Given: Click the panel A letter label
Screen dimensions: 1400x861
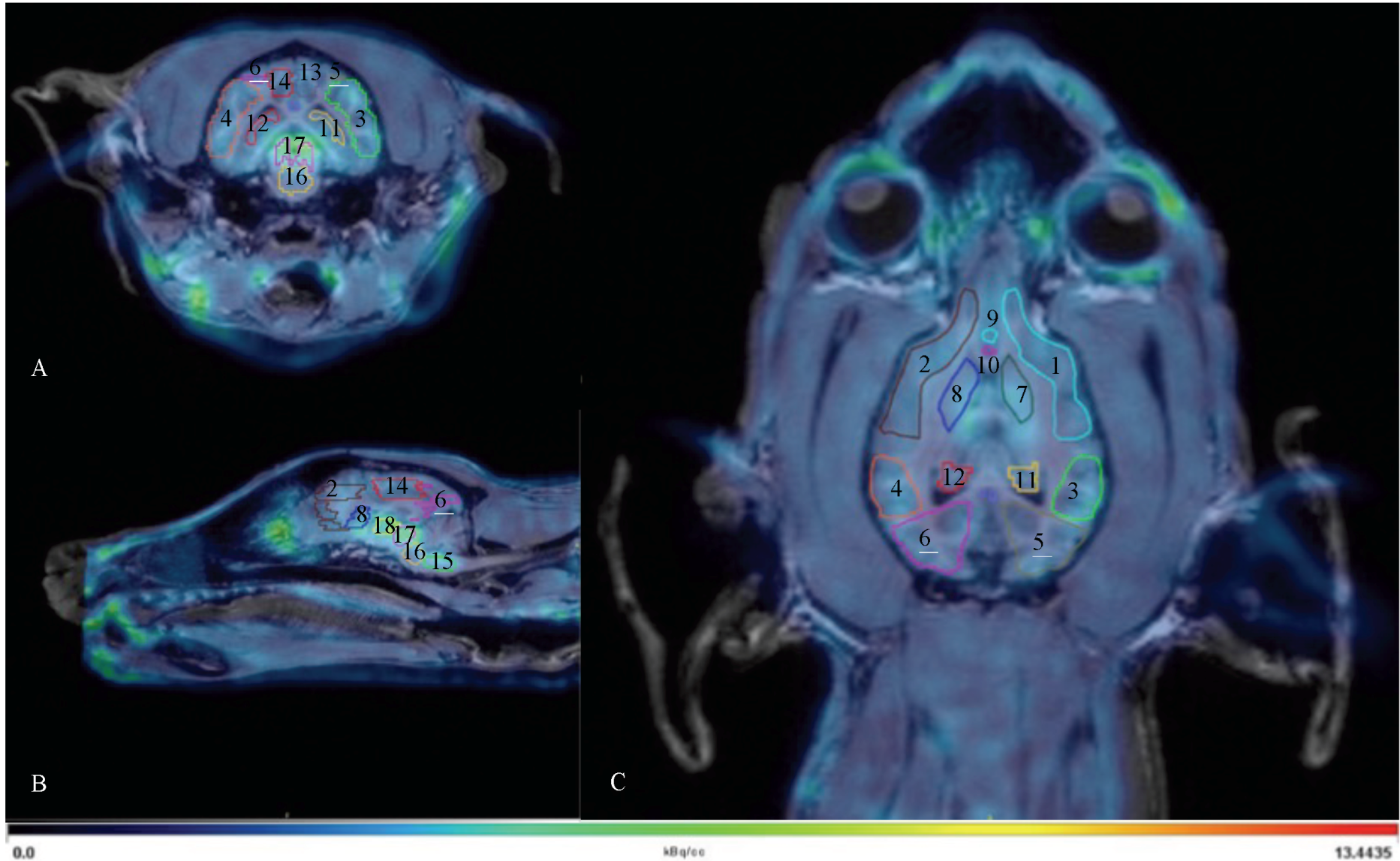Looking at the screenshot, I should point(39,368).
